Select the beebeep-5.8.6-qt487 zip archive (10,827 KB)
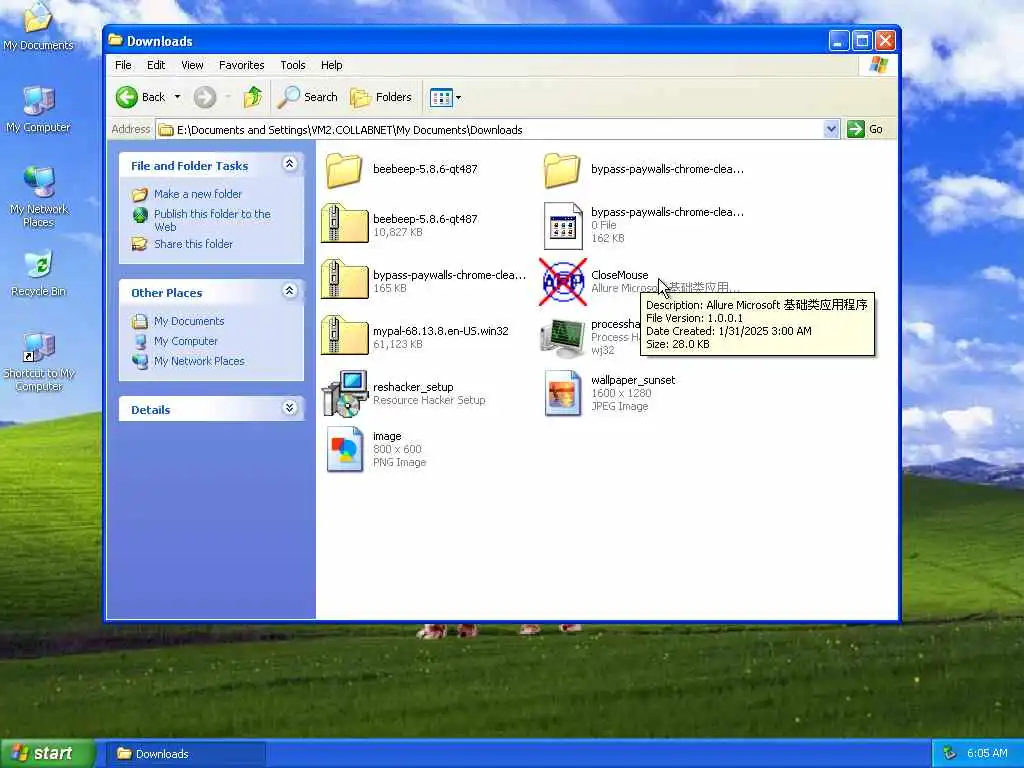This screenshot has height=768, width=1024. coord(344,224)
